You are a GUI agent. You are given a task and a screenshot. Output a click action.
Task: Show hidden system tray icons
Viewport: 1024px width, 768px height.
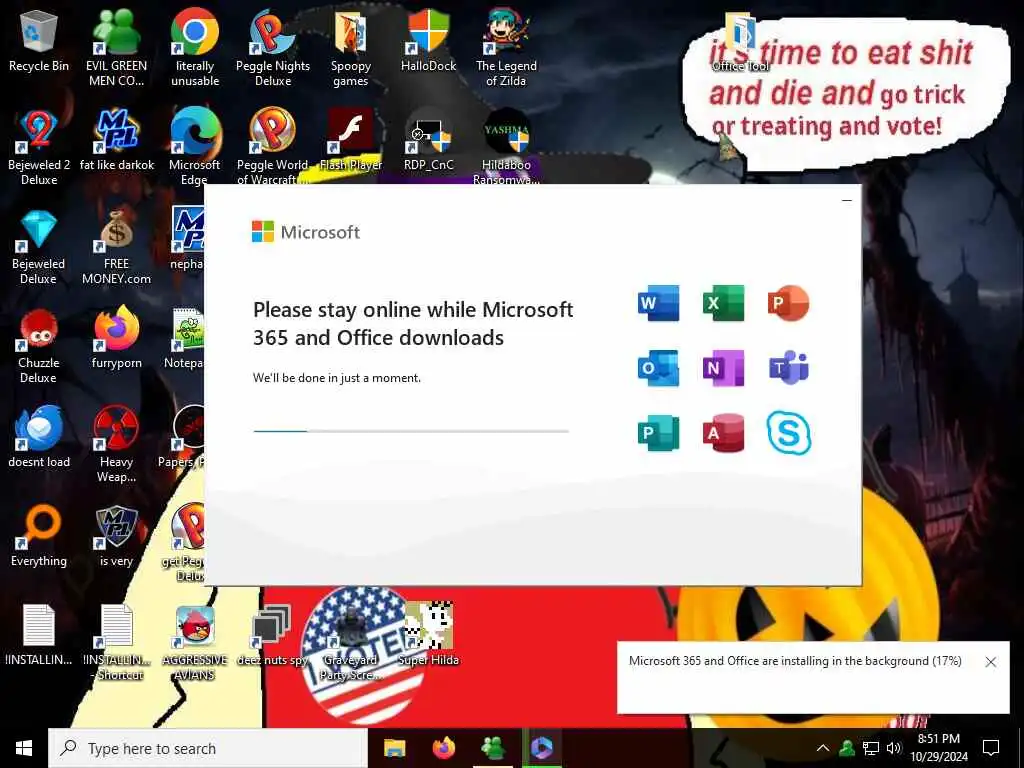pos(823,748)
